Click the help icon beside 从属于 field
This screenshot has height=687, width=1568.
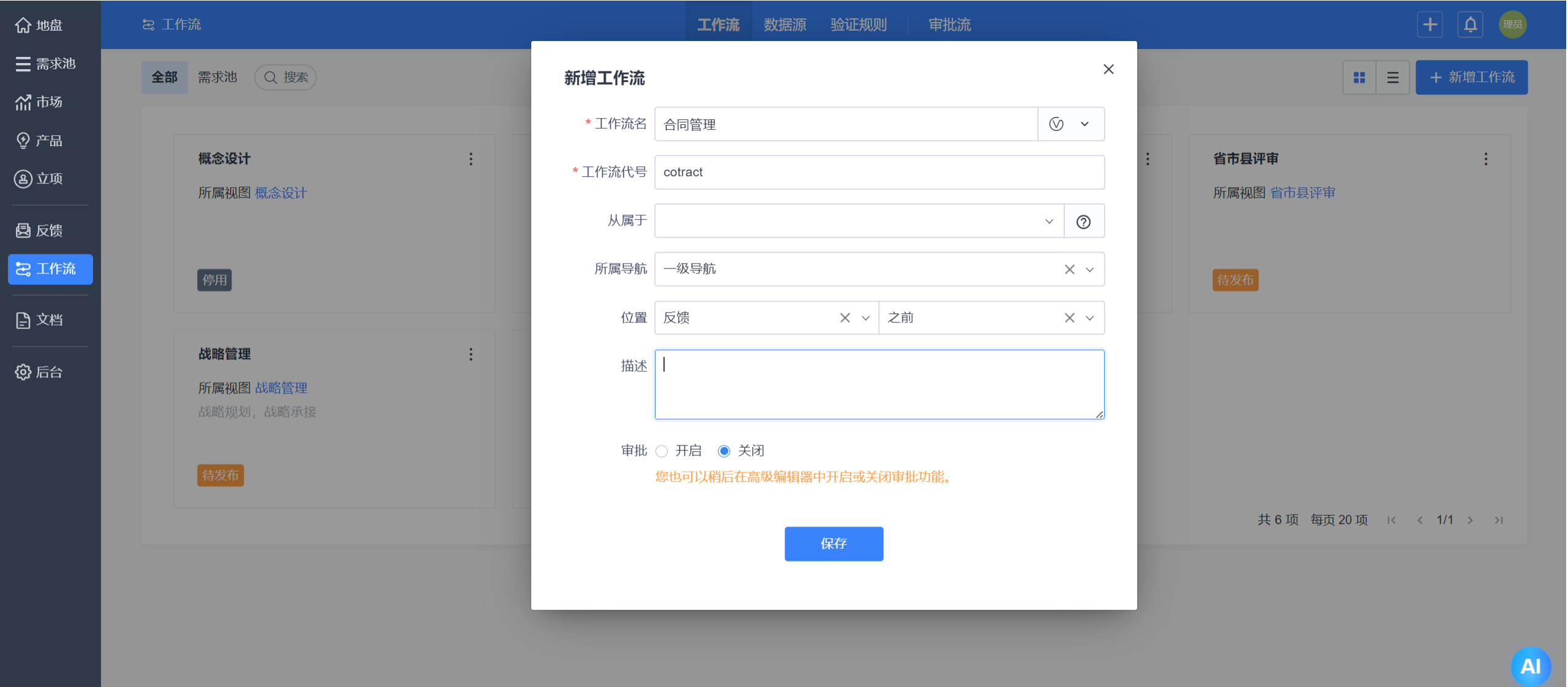(x=1083, y=221)
